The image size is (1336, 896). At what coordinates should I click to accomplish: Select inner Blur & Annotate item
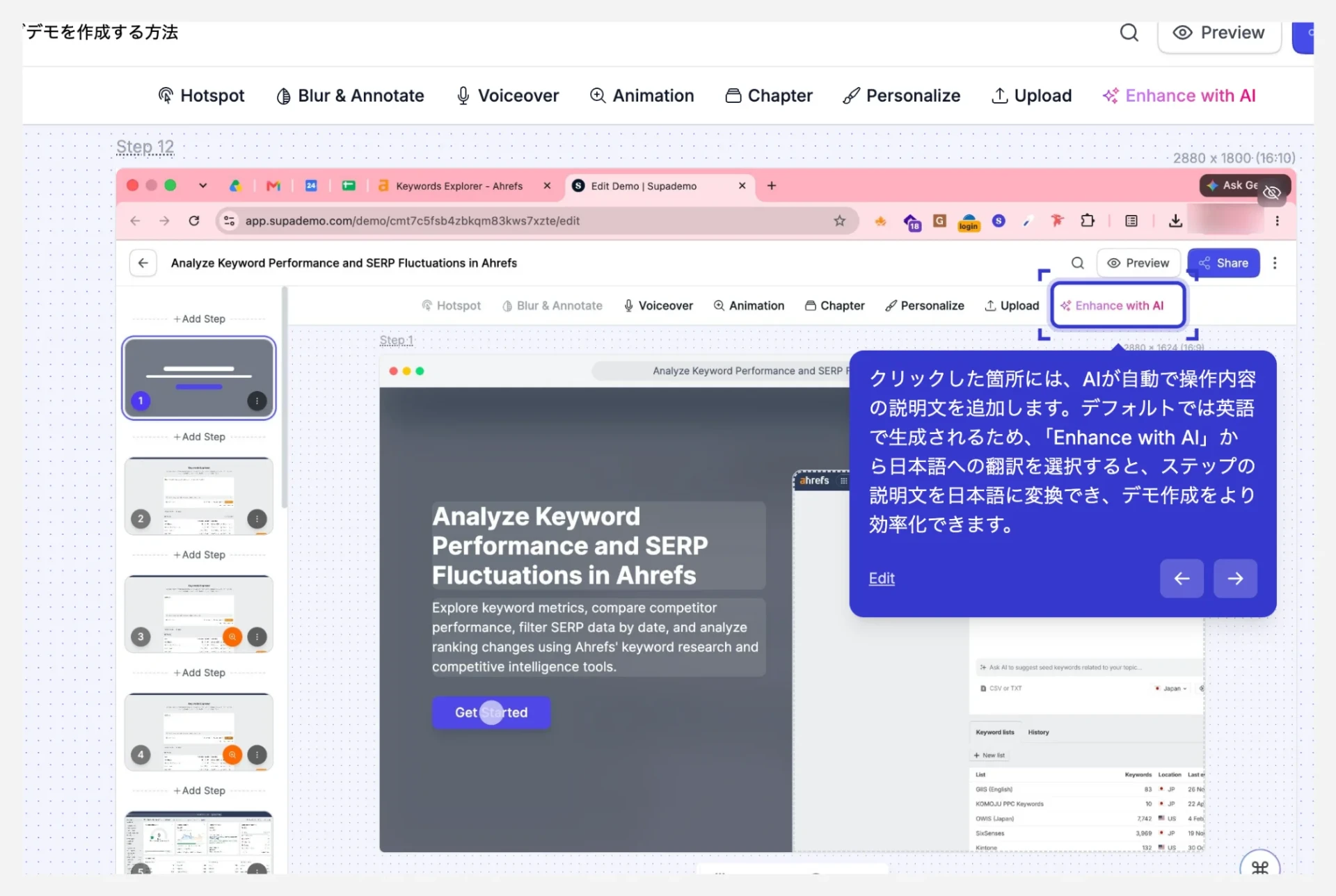pyautogui.click(x=552, y=305)
